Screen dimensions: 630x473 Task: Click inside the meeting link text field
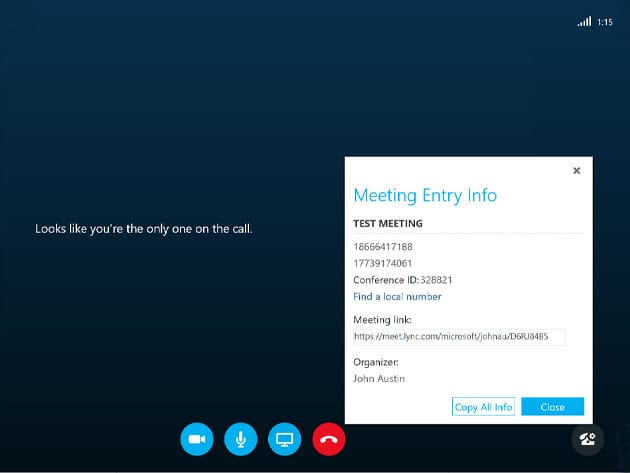pos(459,337)
